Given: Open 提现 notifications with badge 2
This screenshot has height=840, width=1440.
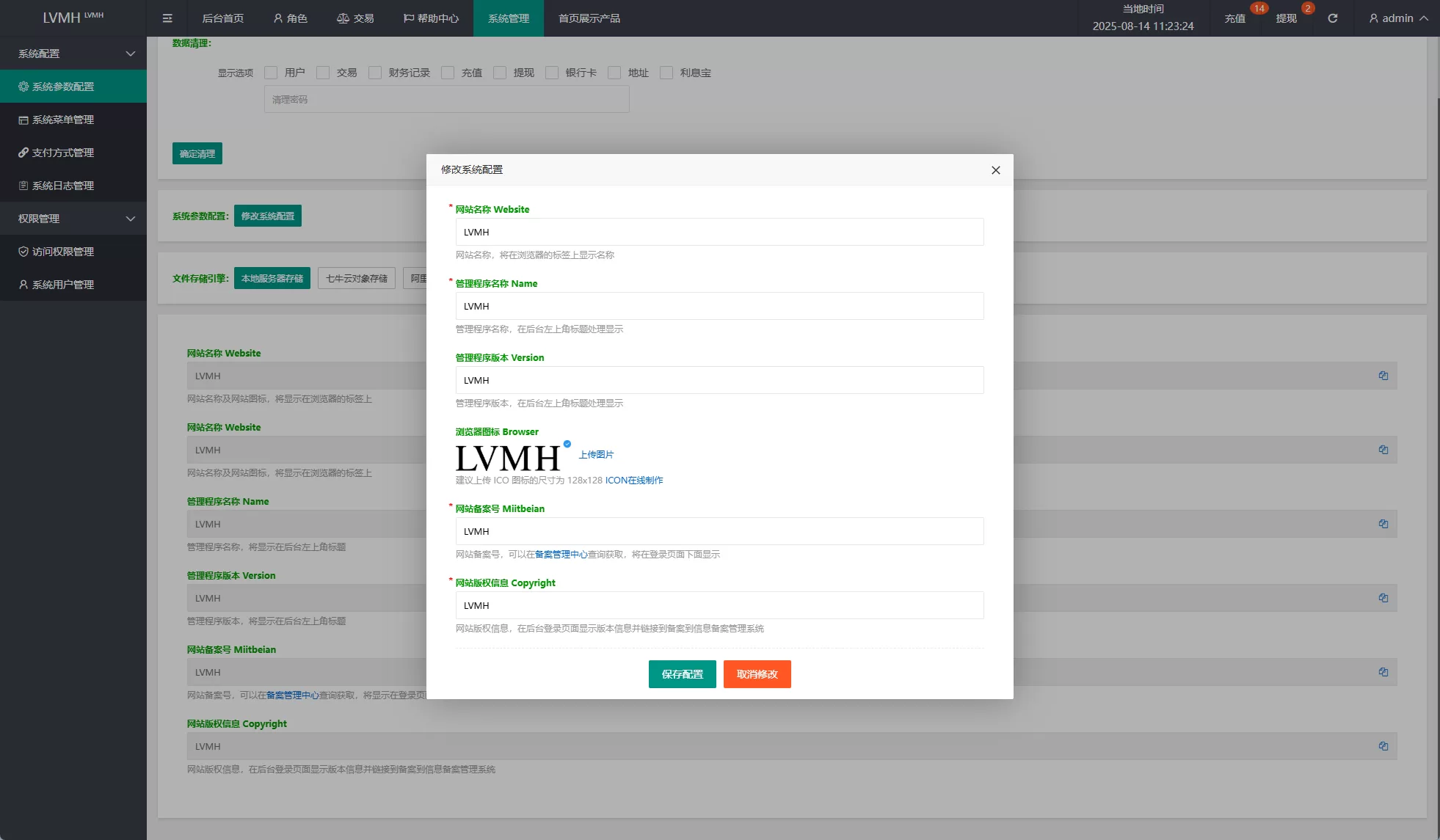Looking at the screenshot, I should click(x=1286, y=18).
